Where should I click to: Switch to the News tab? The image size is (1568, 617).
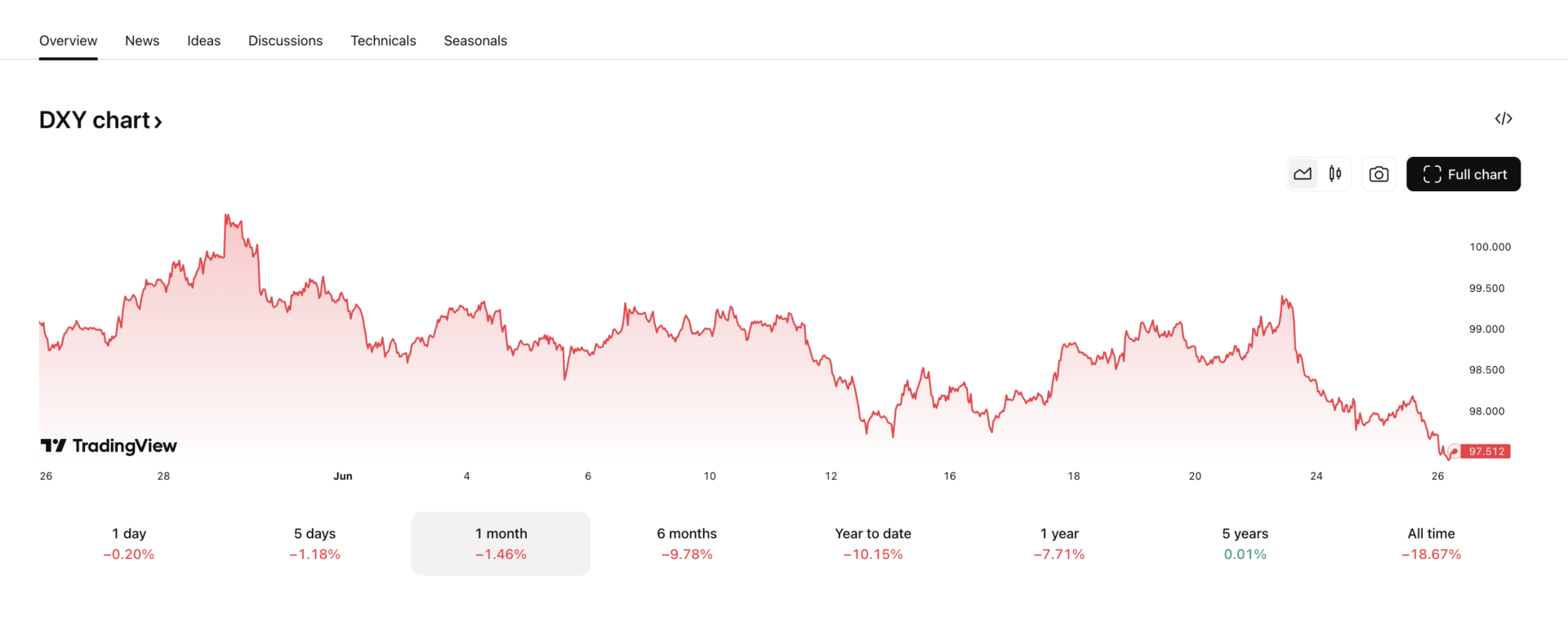[x=142, y=41]
